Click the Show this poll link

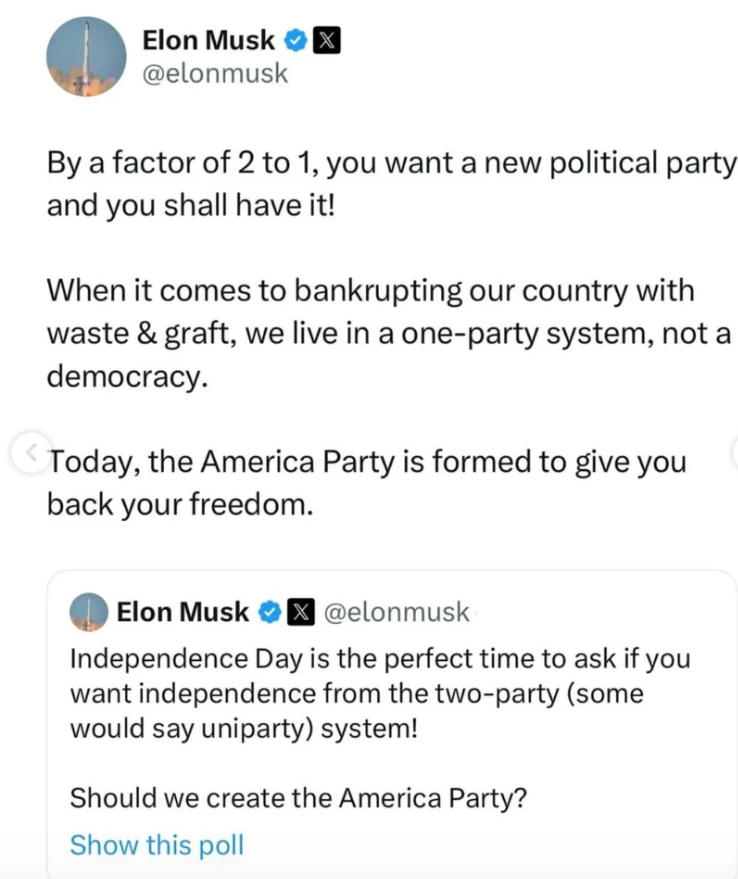(156, 845)
